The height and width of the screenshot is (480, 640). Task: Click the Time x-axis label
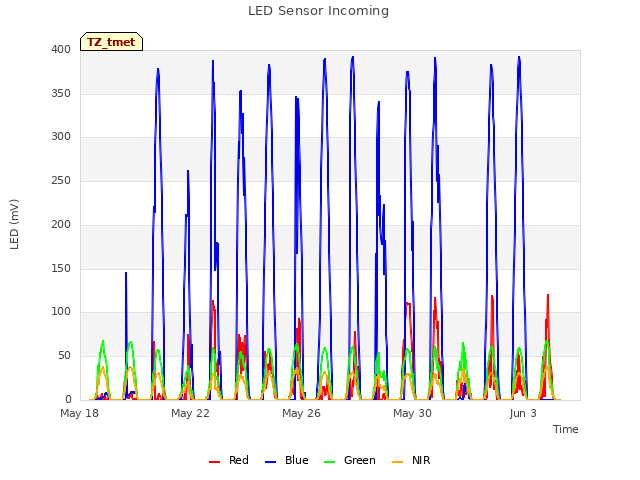tap(565, 429)
